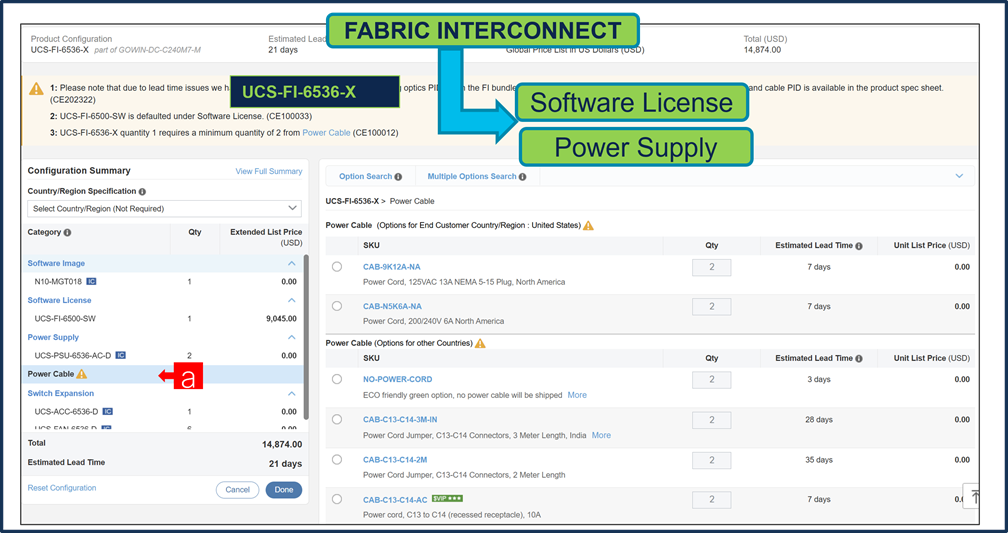Collapse the Software License section
The height and width of the screenshot is (533, 1008).
tap(292, 300)
